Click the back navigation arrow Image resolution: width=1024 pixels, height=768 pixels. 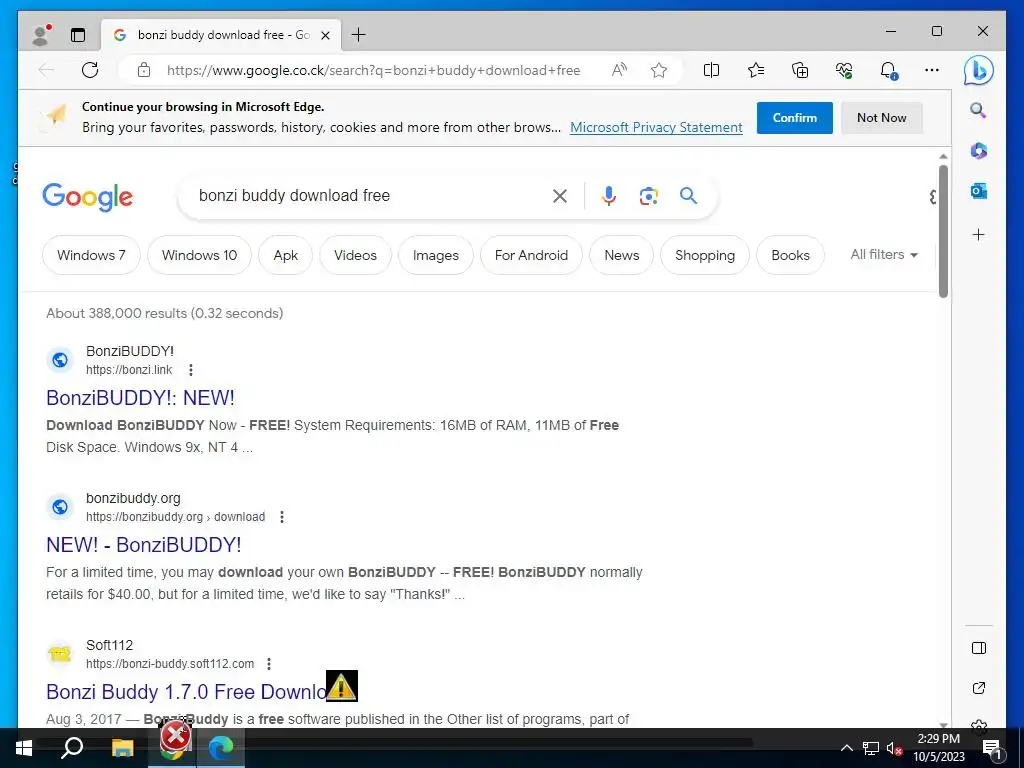click(x=46, y=70)
